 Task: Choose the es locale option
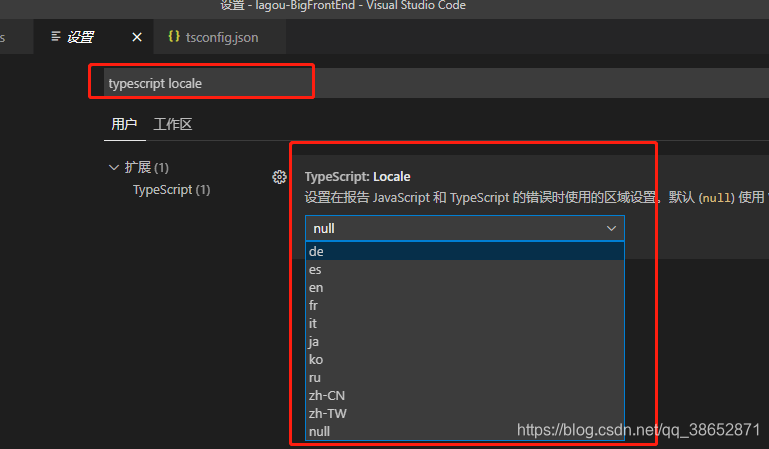[464, 270]
